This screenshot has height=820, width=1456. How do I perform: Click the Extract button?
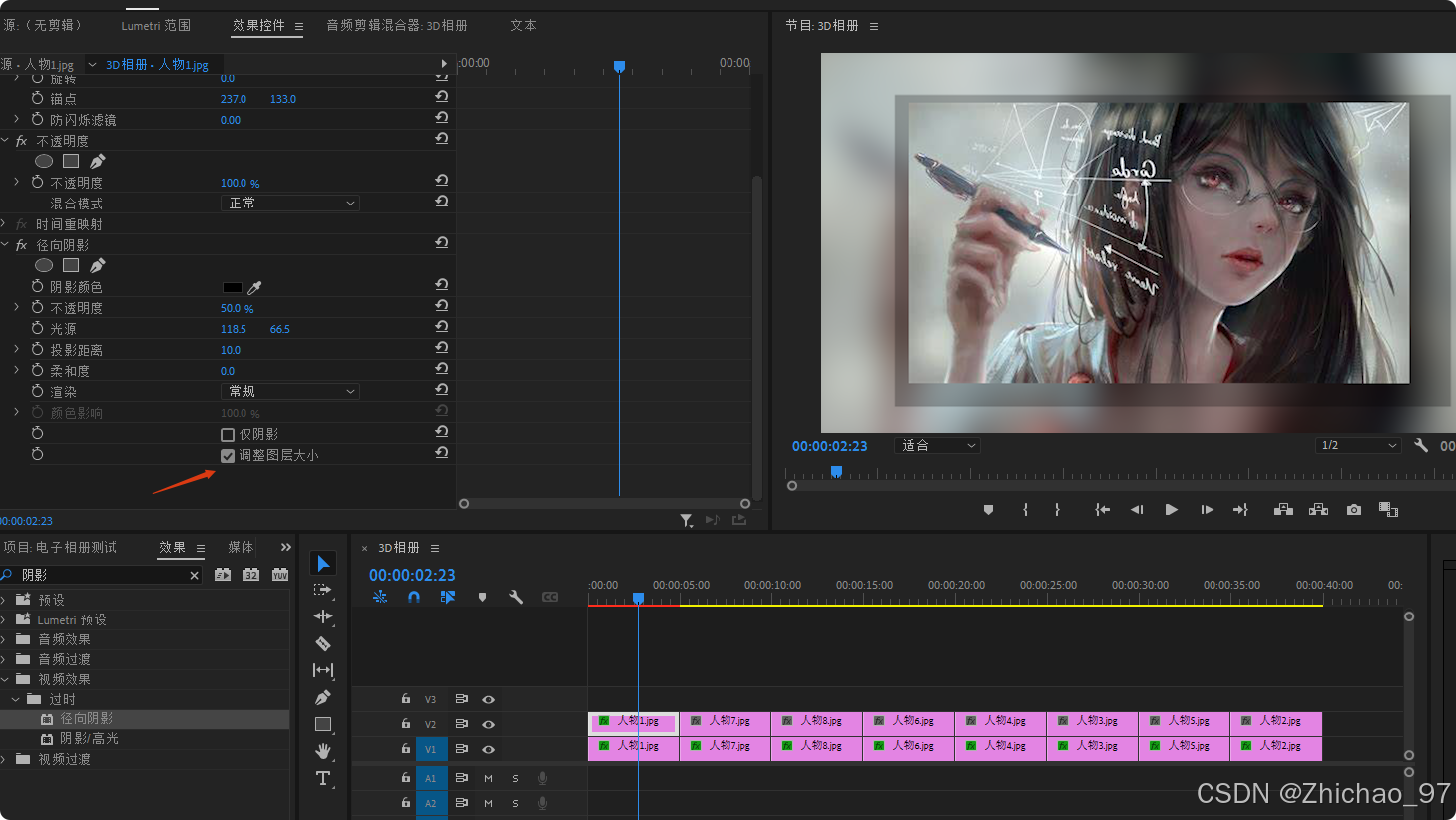tap(1318, 509)
